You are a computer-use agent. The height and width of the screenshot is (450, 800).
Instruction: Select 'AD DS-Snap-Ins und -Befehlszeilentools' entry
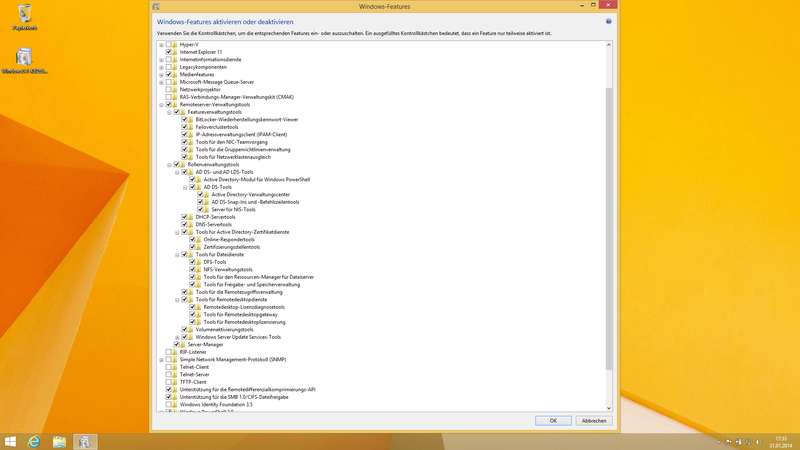255,202
